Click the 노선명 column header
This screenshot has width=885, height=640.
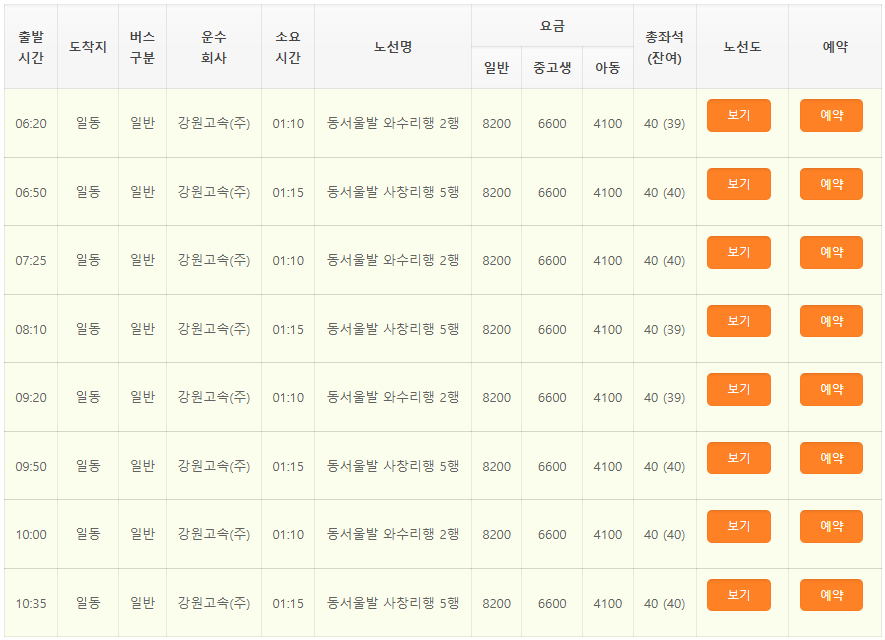tap(391, 45)
